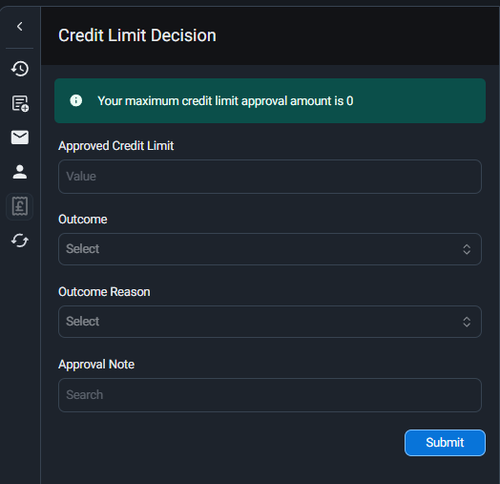Screen dimensions: 500x484
Task: Select the pound receipt icon
Action: click(20, 206)
